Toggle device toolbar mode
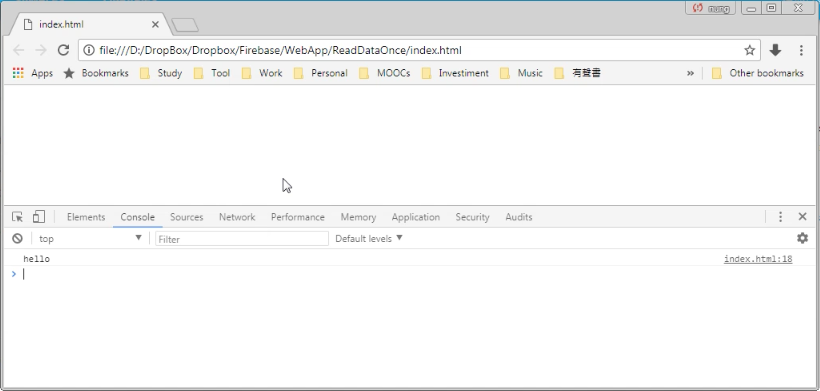Screen dimensions: 820x391 (39, 217)
